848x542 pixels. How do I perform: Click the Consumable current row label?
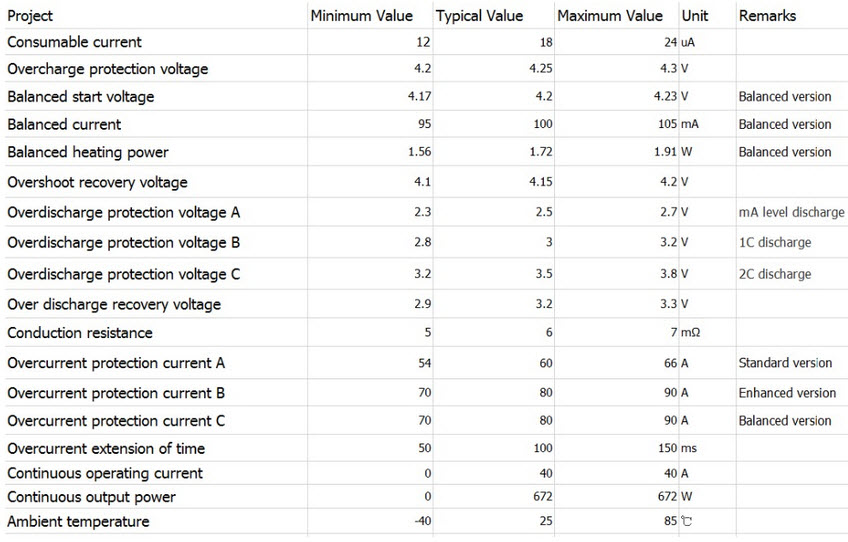point(74,42)
